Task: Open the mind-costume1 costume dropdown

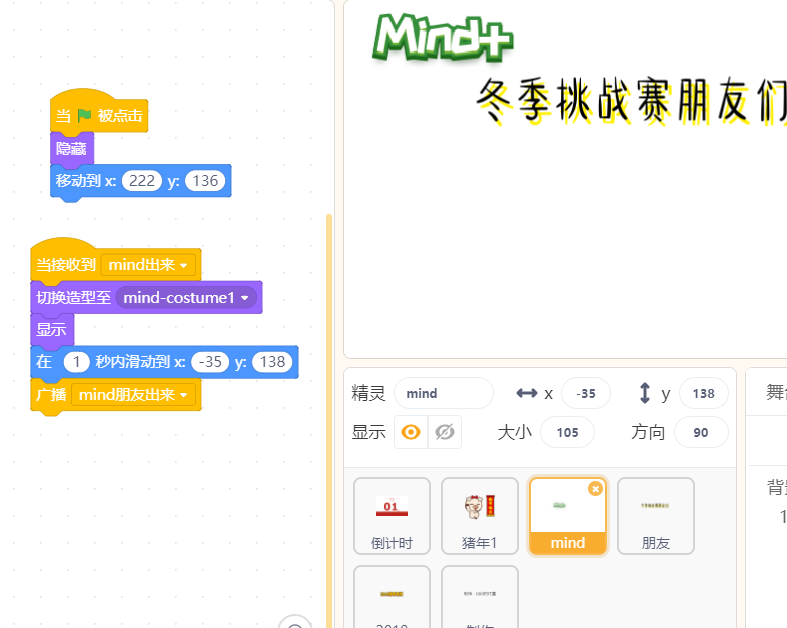Action: pos(186,298)
